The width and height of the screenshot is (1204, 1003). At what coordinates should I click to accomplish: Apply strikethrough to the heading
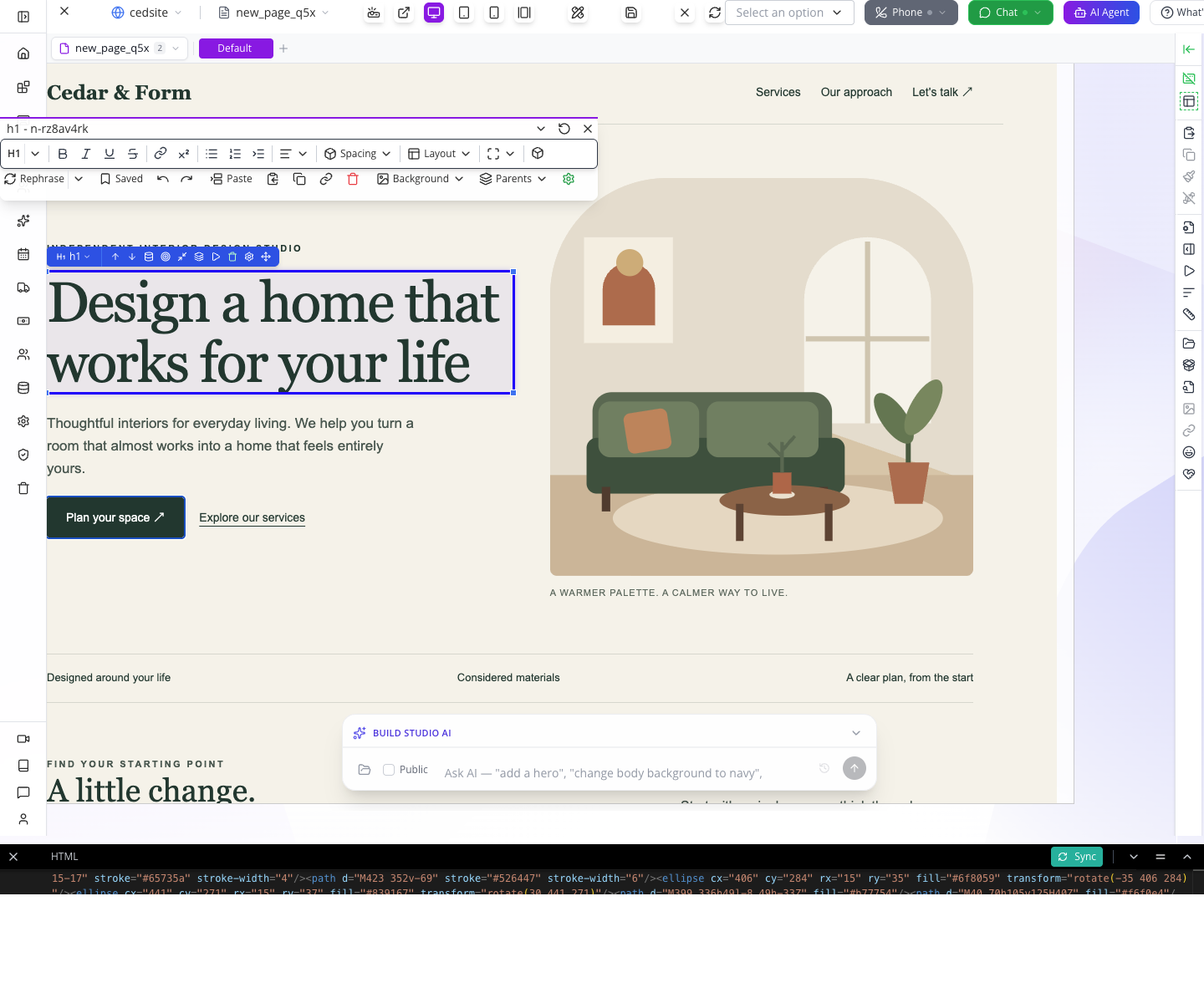[x=133, y=154]
